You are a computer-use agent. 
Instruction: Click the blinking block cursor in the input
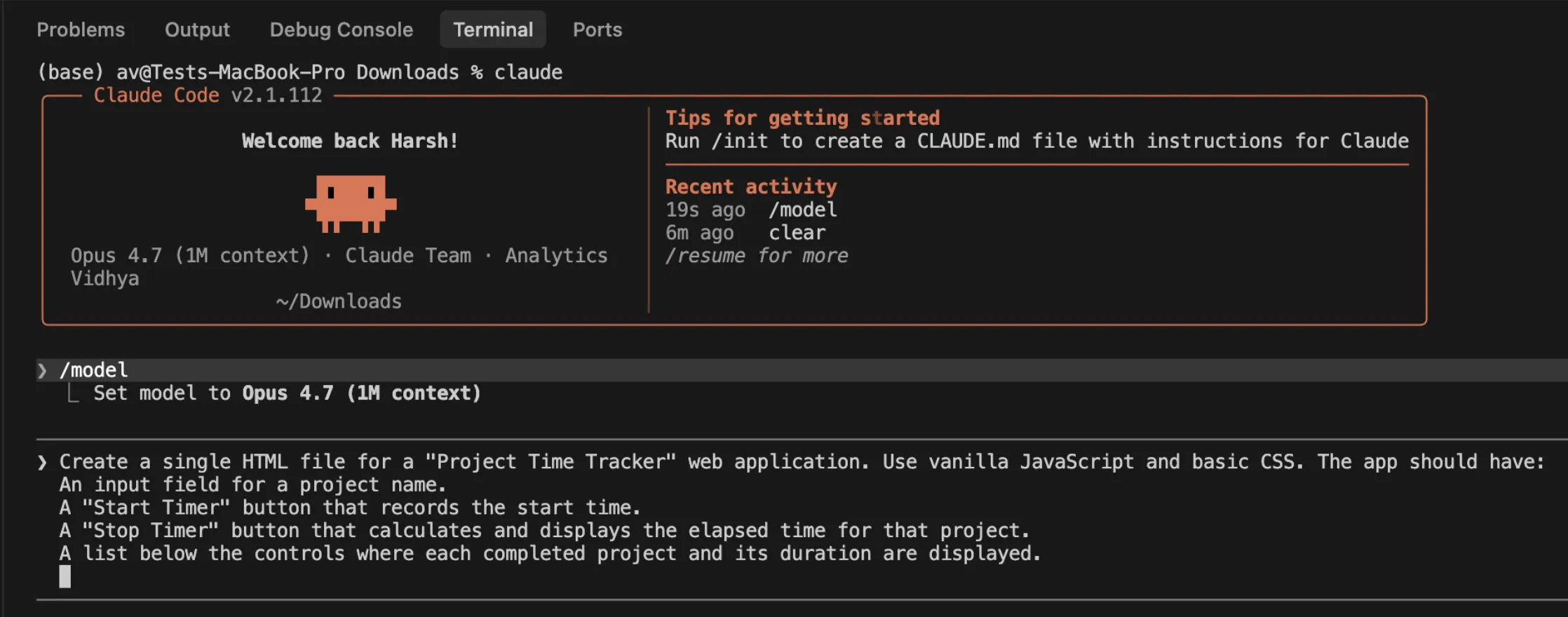65,576
